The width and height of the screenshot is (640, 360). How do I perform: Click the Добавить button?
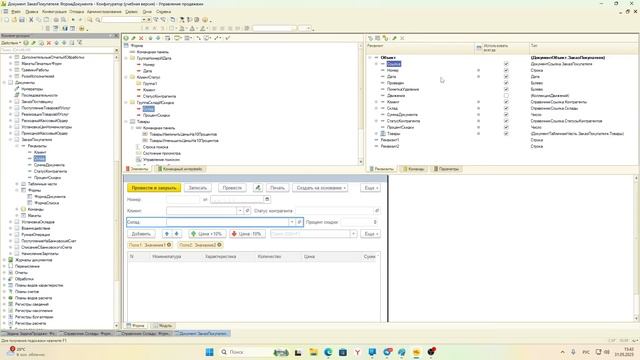click(x=141, y=234)
